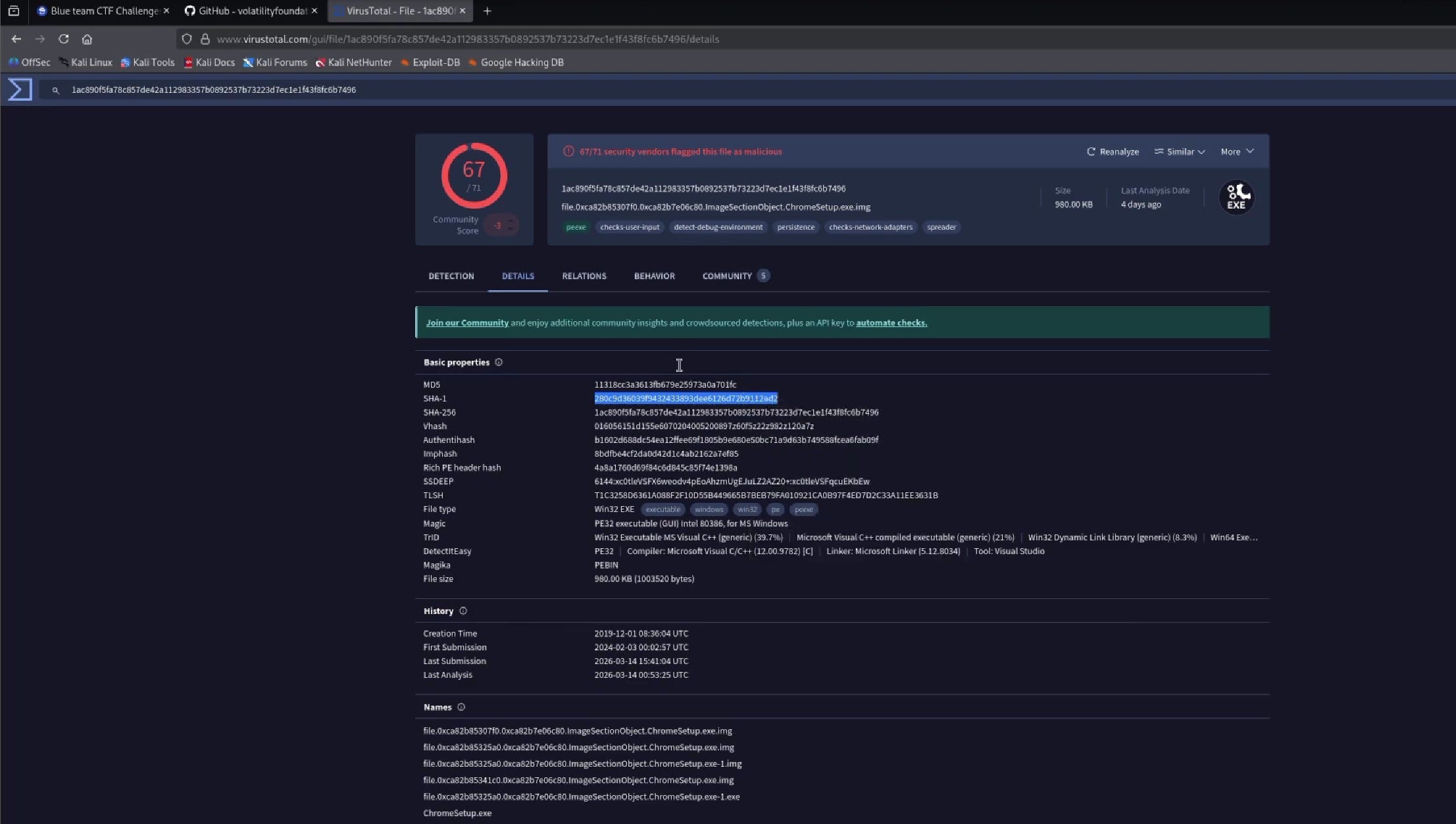Switch to the Relations tab
Image resolution: width=1456 pixels, height=824 pixels.
[584, 276]
